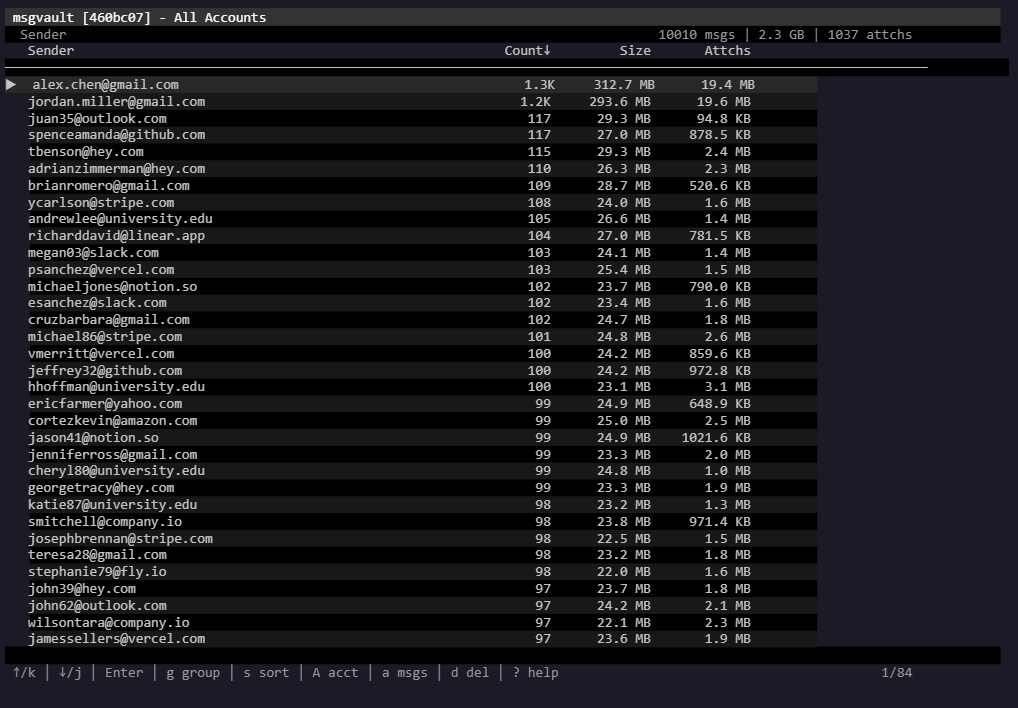Select sender cruzbarbara@gmail.com
1018x708 pixels.
coord(411,320)
